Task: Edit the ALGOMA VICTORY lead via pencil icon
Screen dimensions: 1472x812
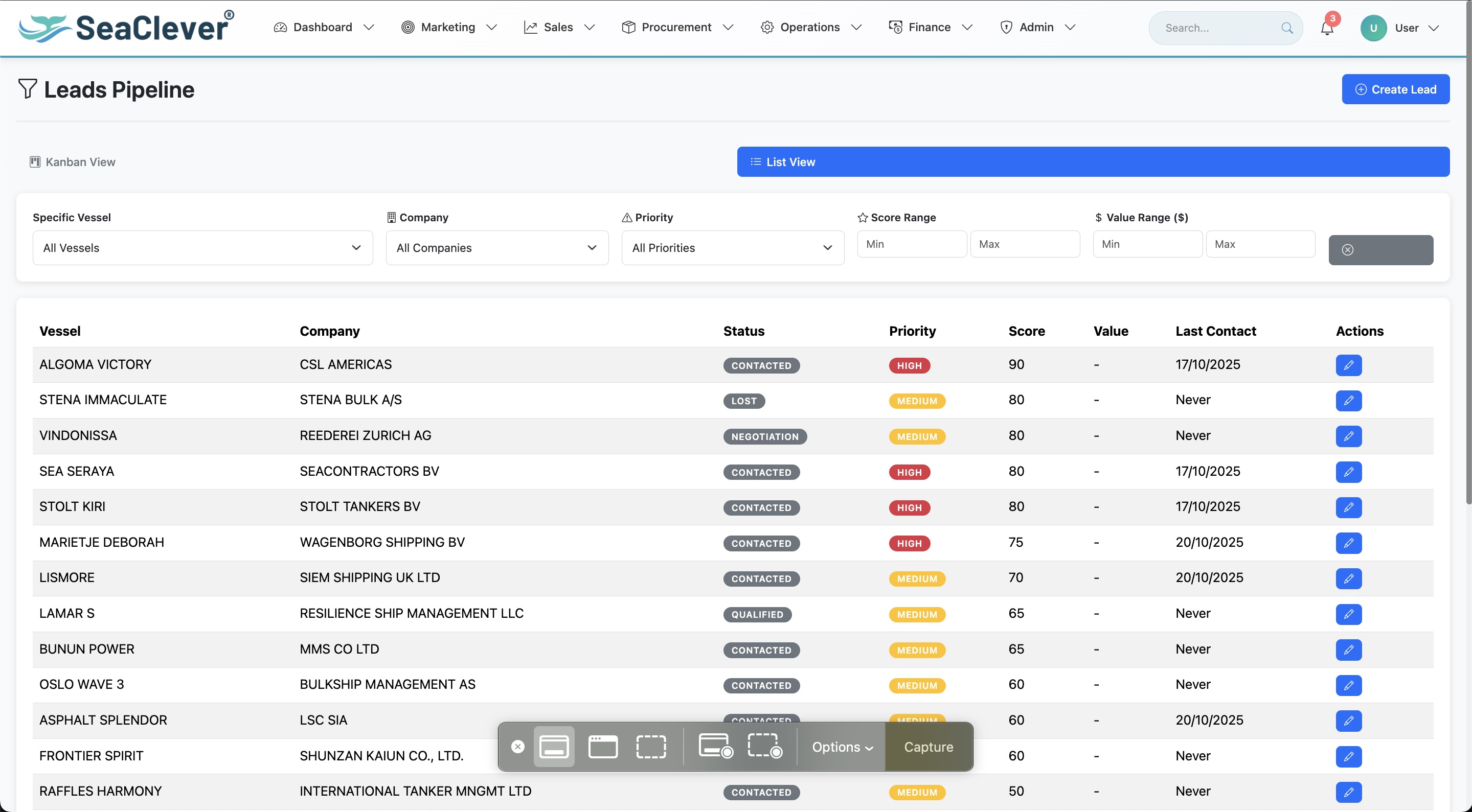Action: coord(1349,365)
